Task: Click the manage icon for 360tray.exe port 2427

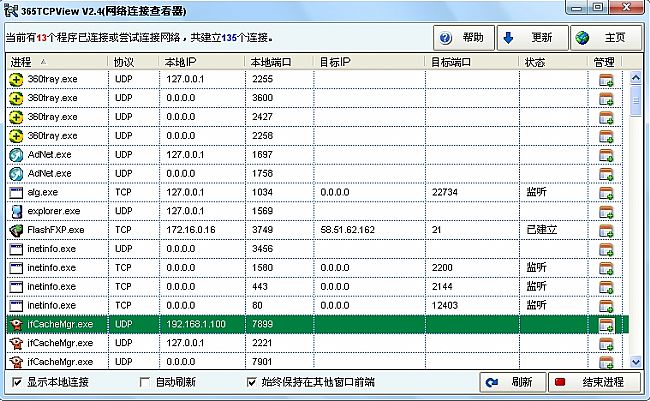Action: click(x=606, y=117)
